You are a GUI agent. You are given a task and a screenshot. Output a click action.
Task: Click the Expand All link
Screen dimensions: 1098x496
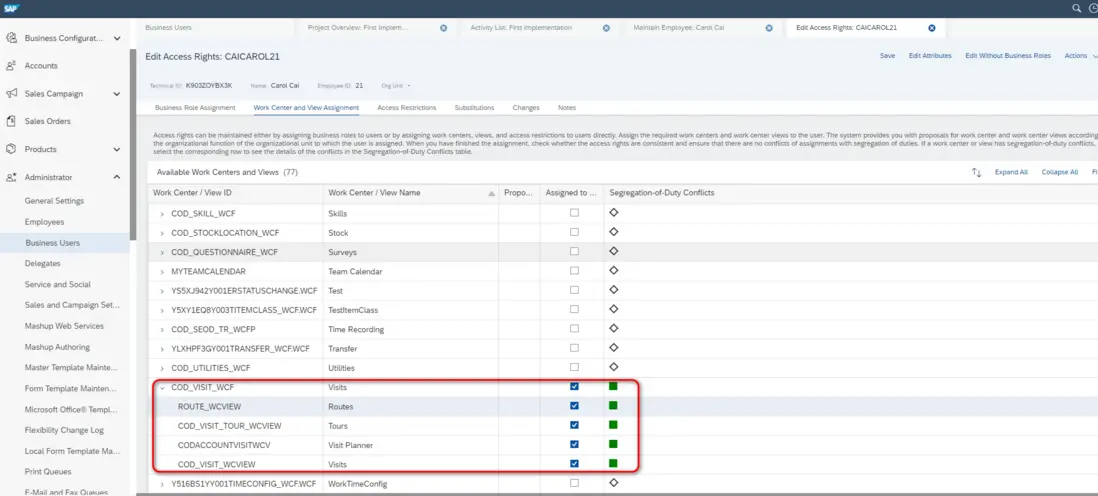pos(1011,172)
